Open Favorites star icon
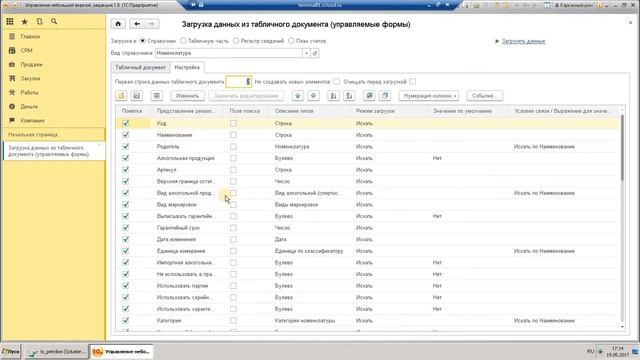 pyautogui.click(x=24, y=22)
